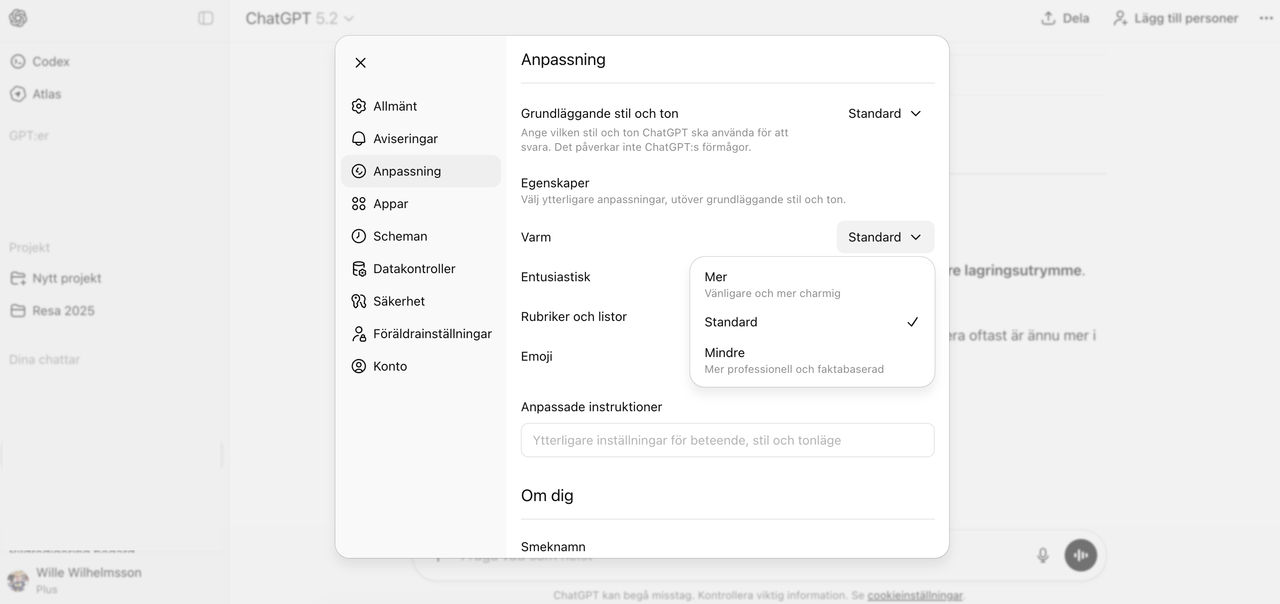1280x604 pixels.
Task: Click the voice mode waveform icon
Action: tap(1080, 555)
